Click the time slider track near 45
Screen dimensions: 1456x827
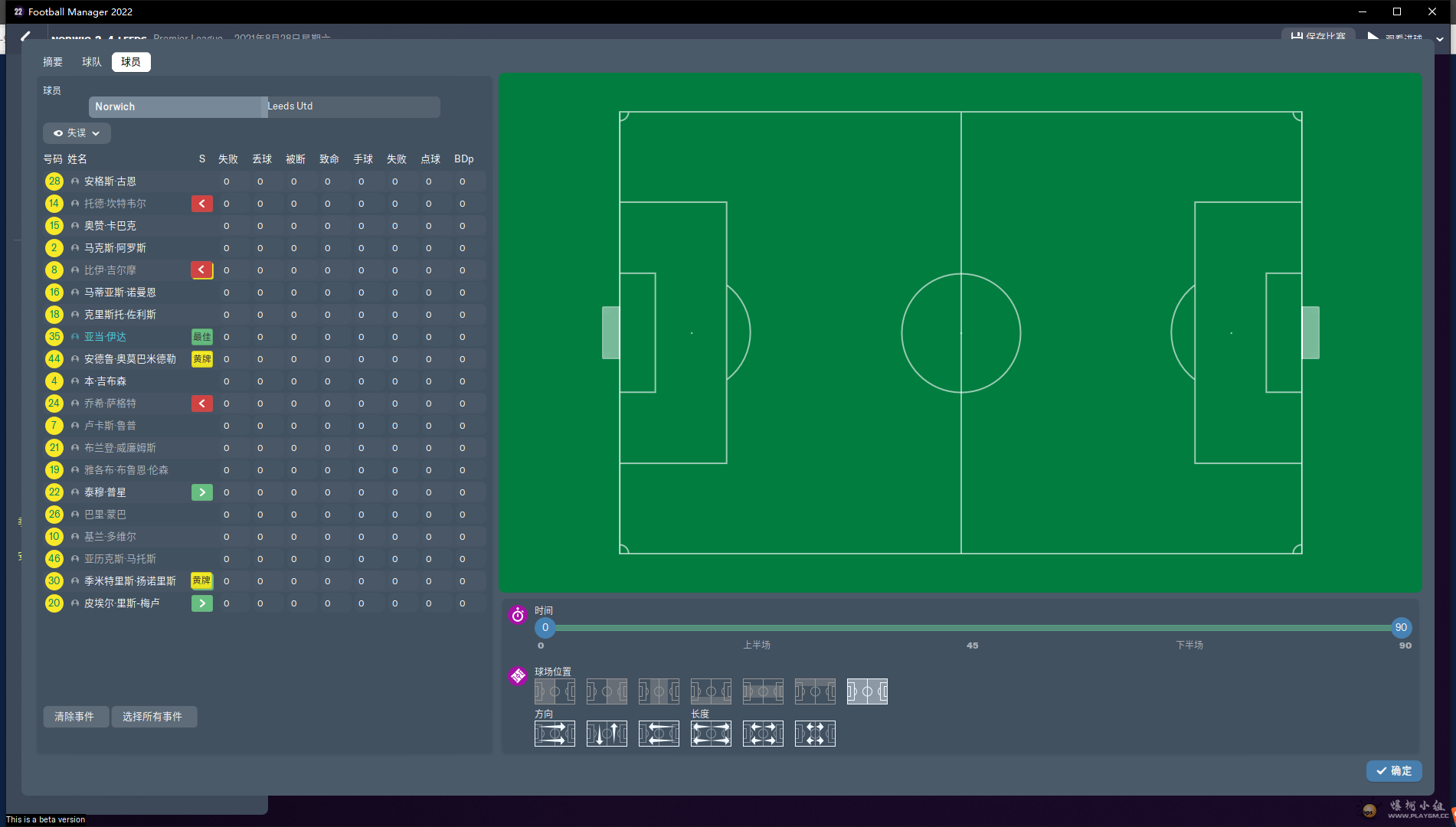[973, 628]
